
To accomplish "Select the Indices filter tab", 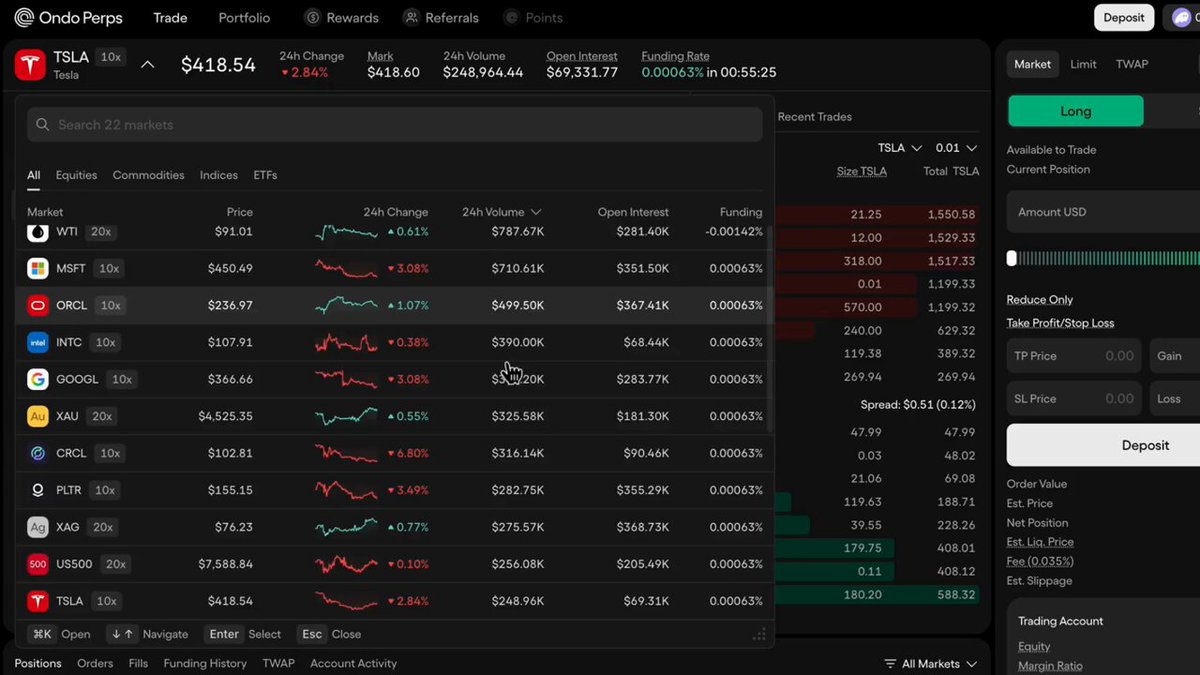I will point(219,175).
